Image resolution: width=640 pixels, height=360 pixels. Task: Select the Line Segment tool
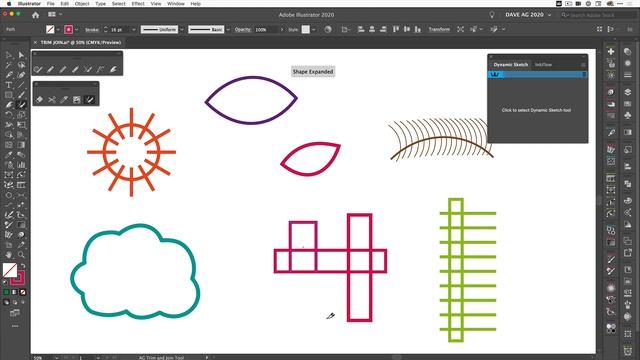click(21, 85)
